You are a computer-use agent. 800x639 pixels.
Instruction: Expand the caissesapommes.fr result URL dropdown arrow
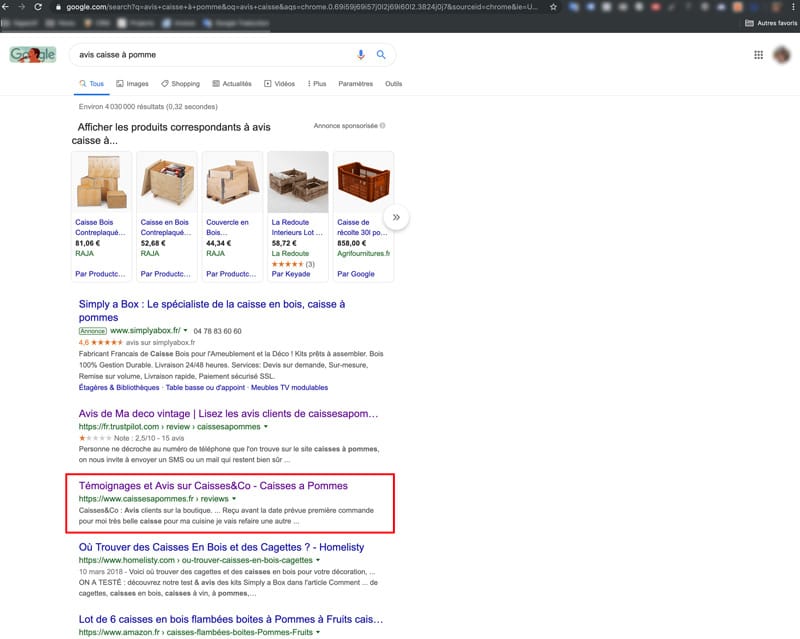point(233,498)
